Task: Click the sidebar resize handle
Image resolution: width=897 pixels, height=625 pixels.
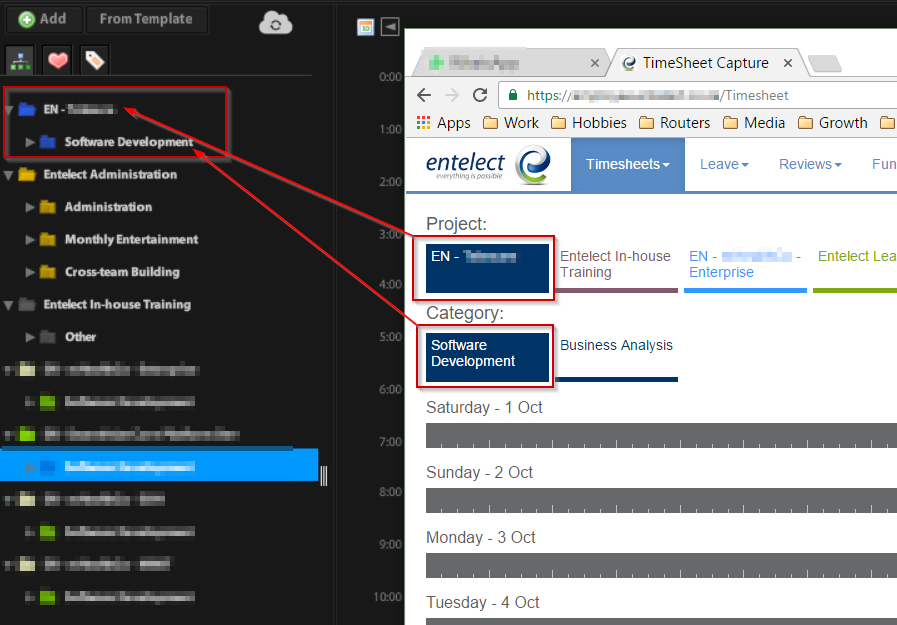Action: click(x=324, y=476)
